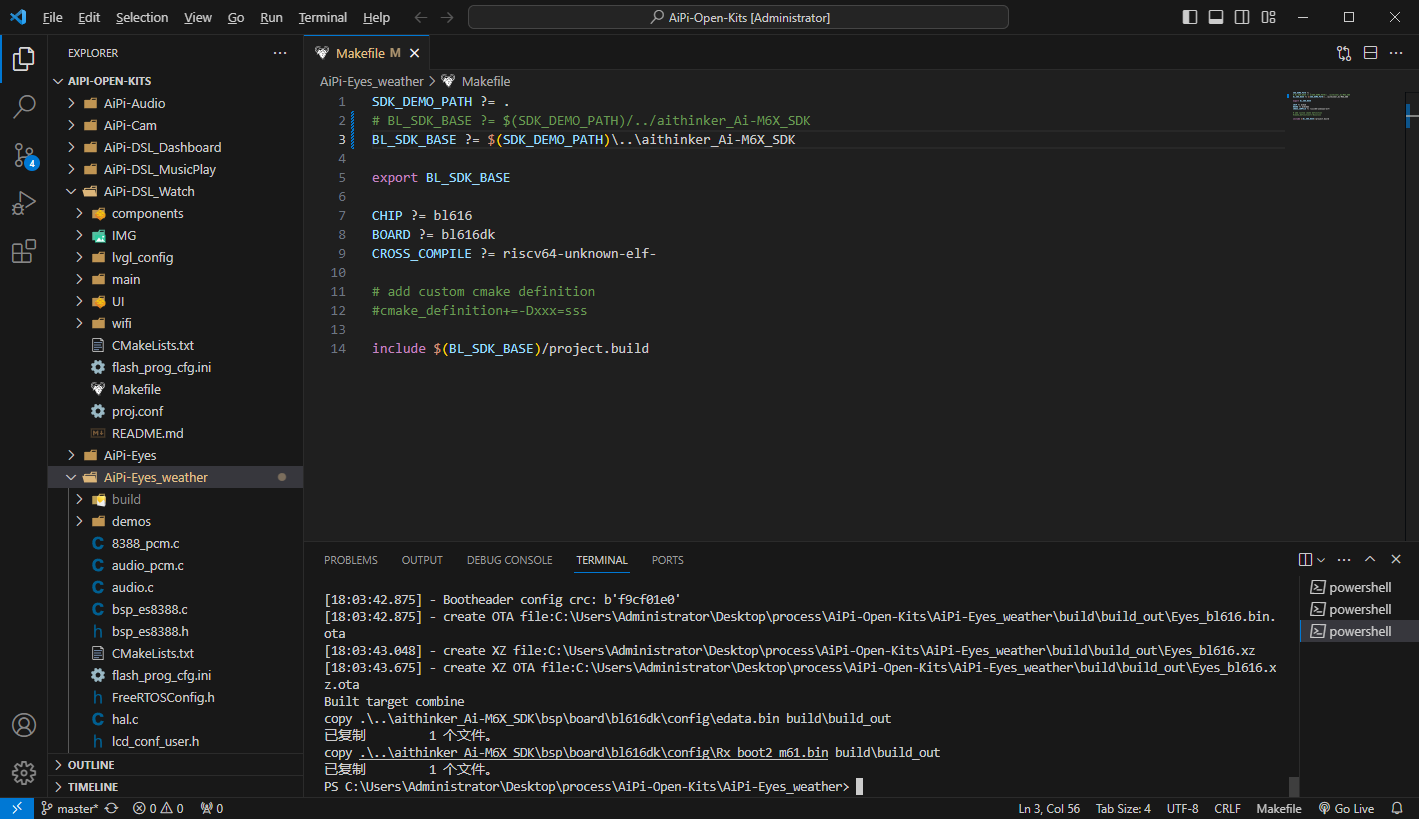Select Makefile breadcrumb in editor path
This screenshot has width=1419, height=819.
tap(476, 81)
